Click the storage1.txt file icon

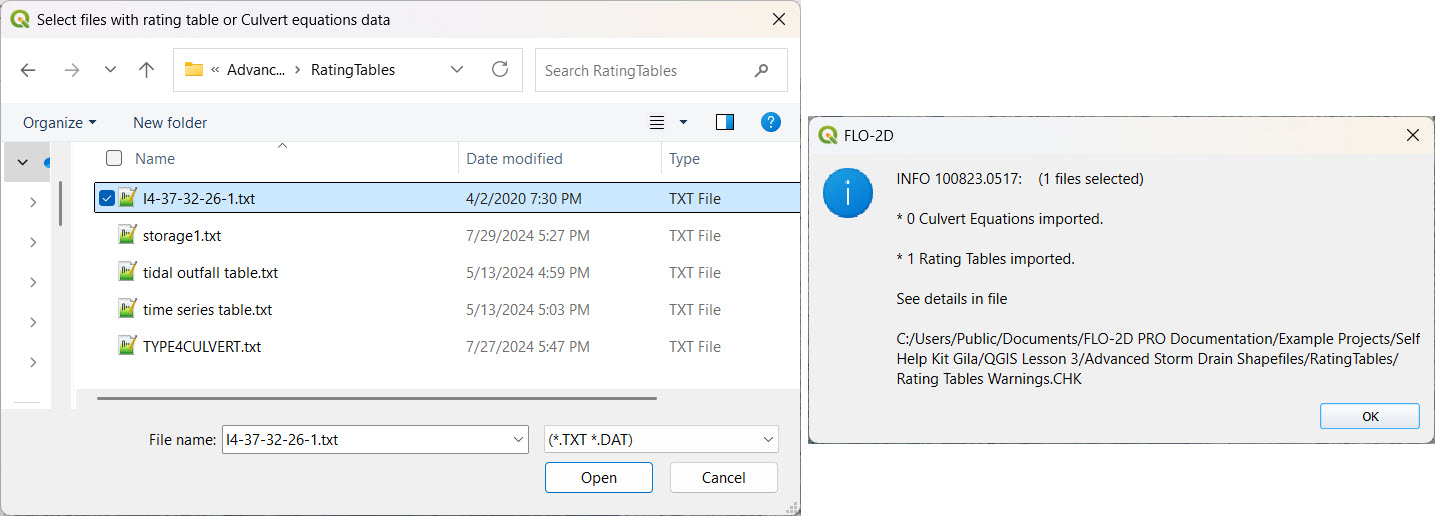point(127,236)
